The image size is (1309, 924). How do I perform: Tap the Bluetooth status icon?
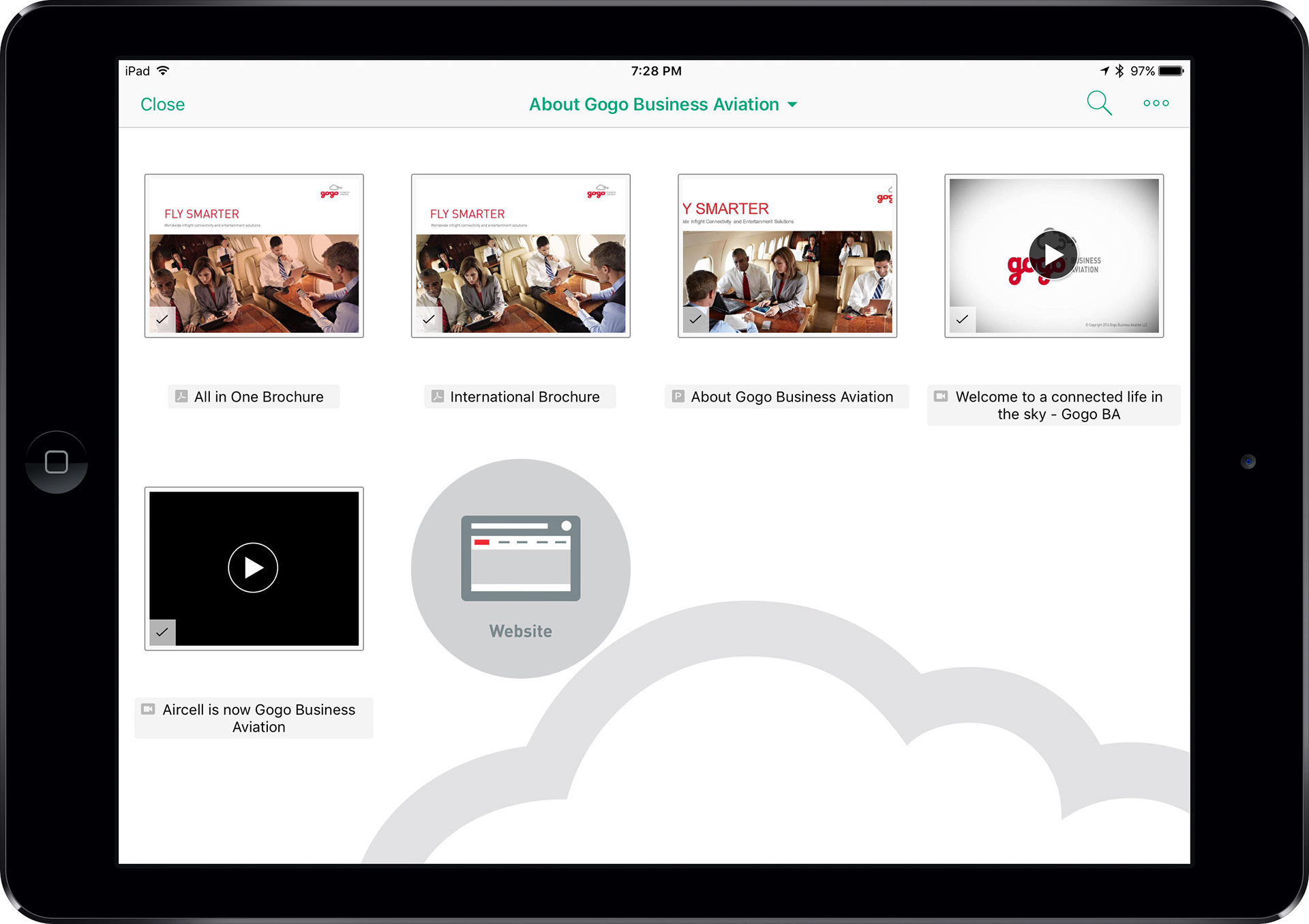pos(1119,71)
